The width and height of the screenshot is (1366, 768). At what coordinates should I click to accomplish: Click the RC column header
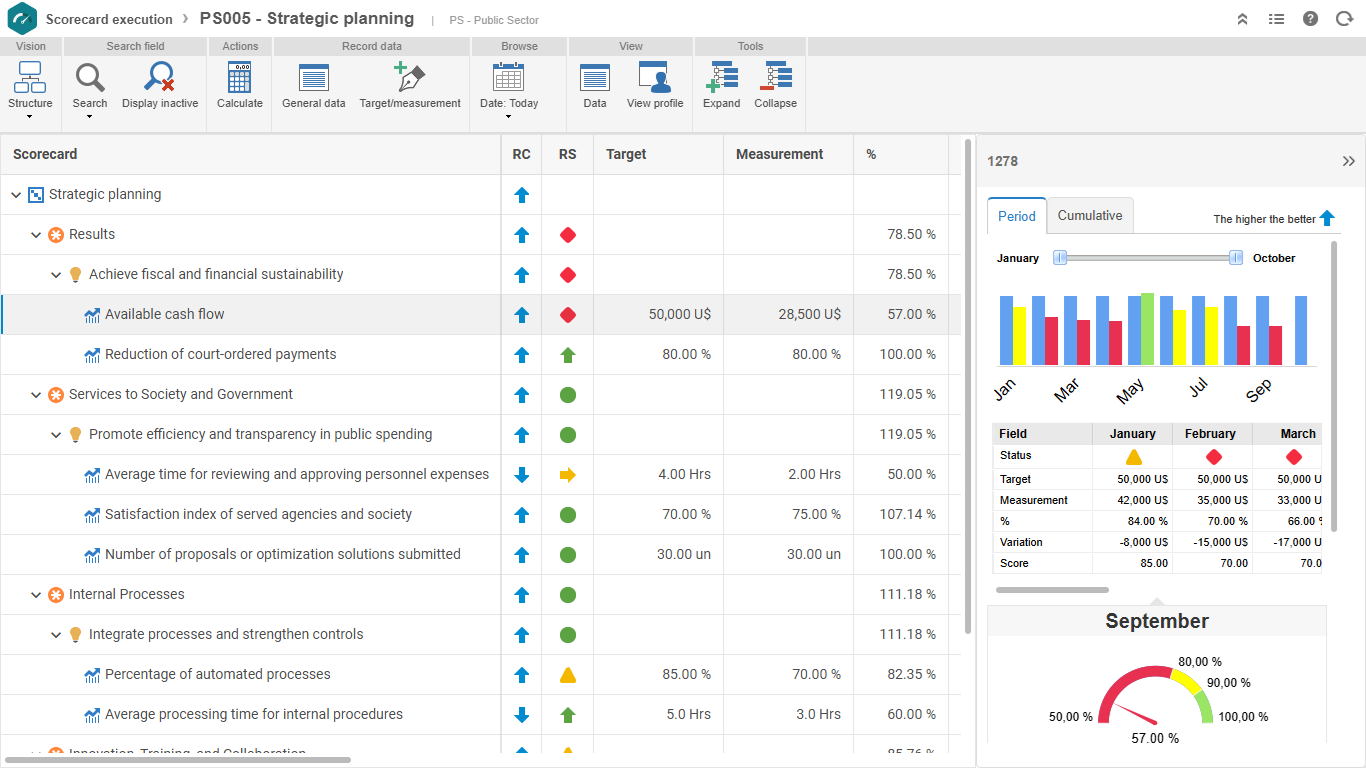click(521, 154)
